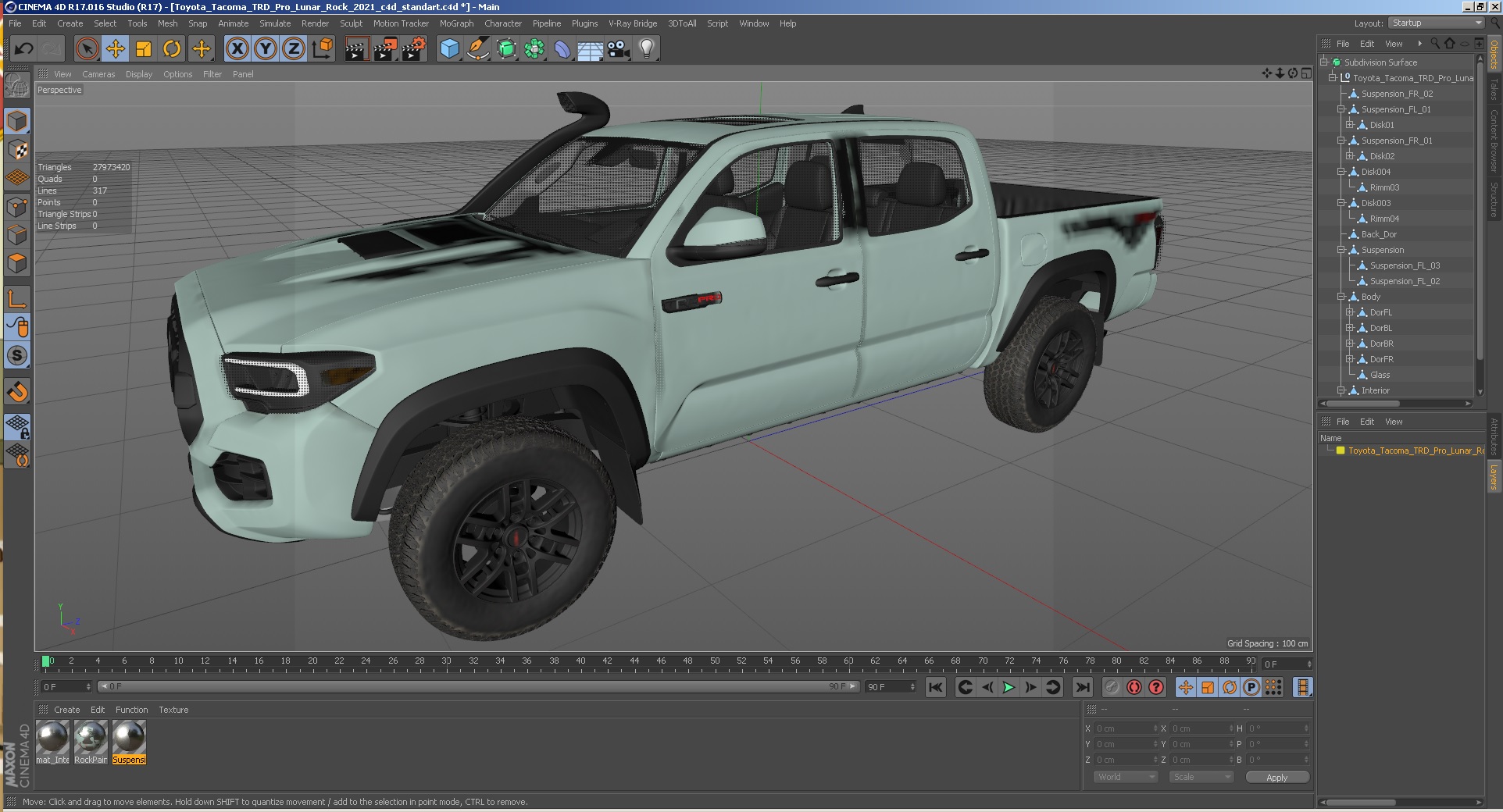Go to the start of animation
The image size is (1503, 812).
tap(935, 687)
